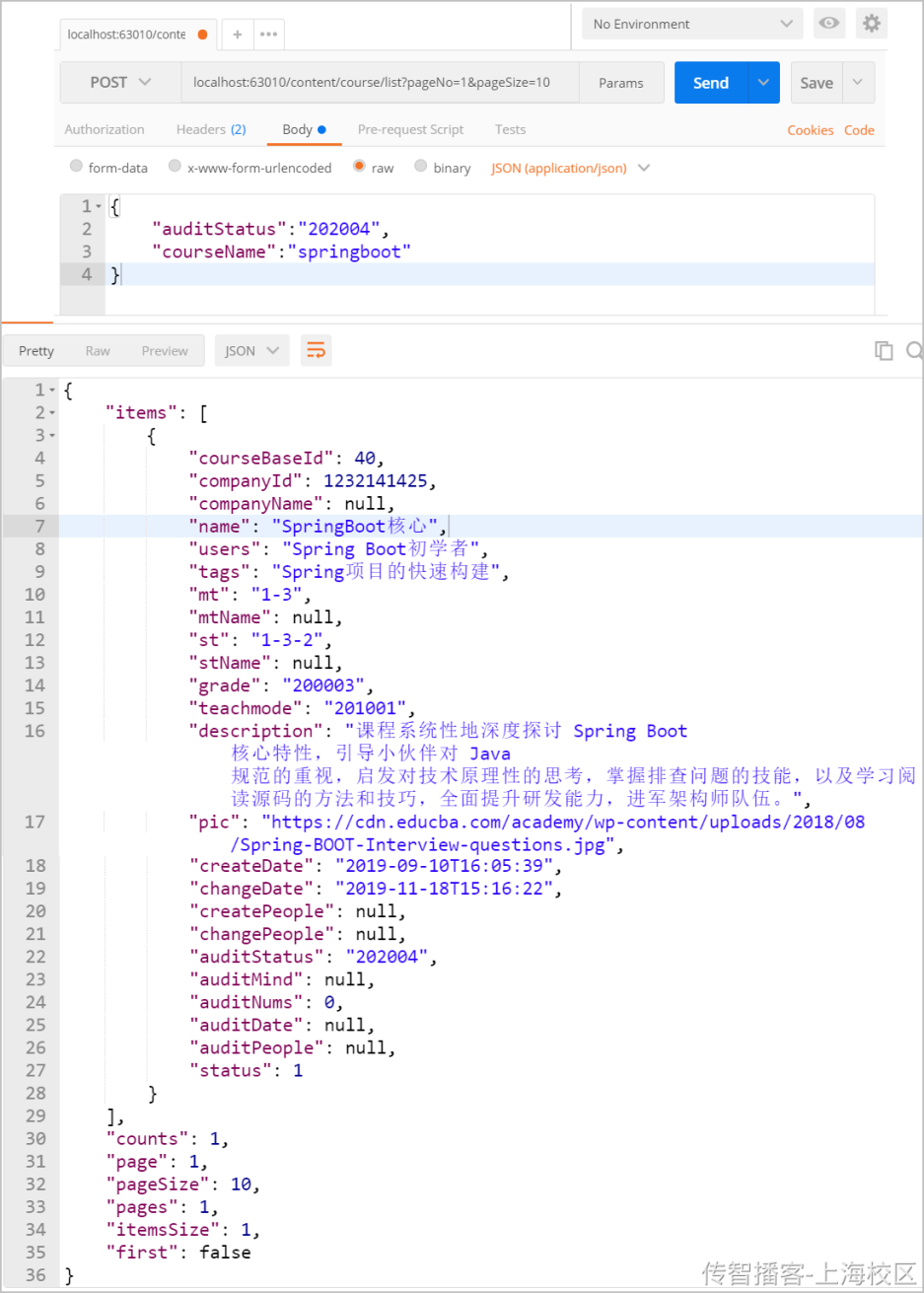Screen dimensions: 924x1293
Task: Open the Code link
Action: [859, 130]
